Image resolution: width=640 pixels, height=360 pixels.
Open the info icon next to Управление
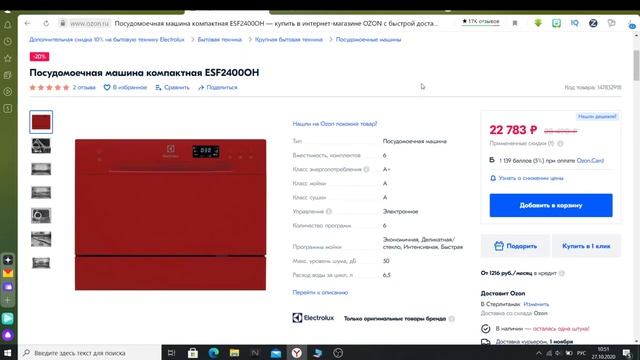329,211
